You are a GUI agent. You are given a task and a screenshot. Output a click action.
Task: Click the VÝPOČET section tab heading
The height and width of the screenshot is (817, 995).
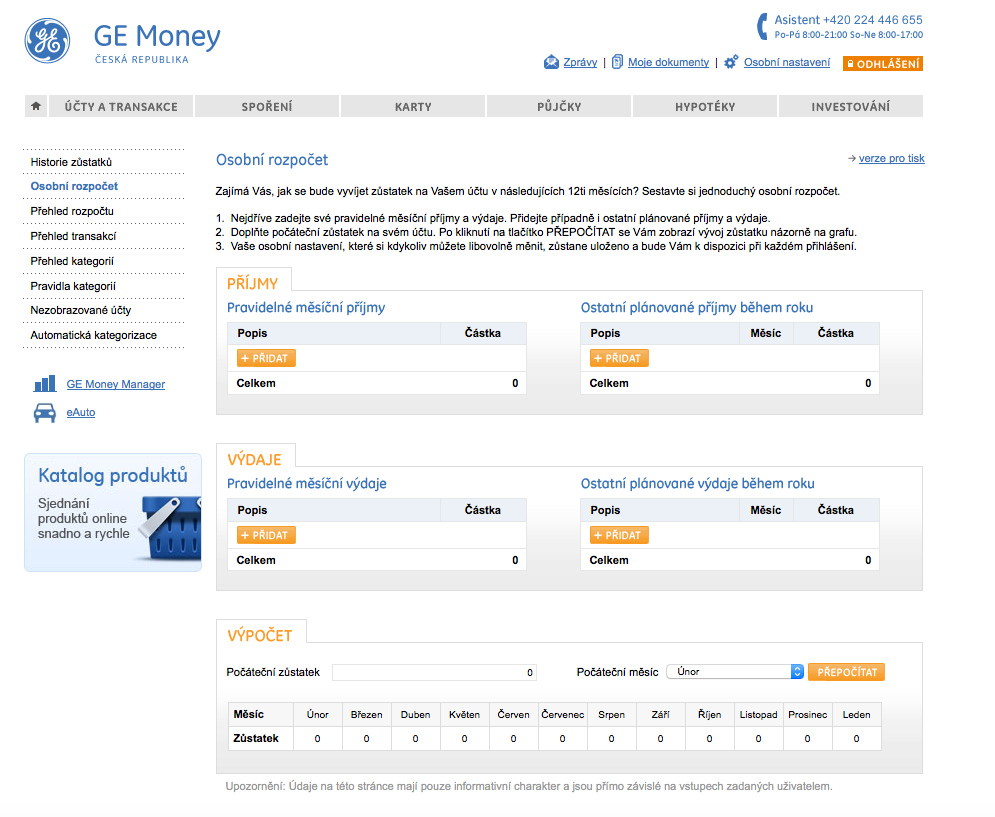pos(260,635)
